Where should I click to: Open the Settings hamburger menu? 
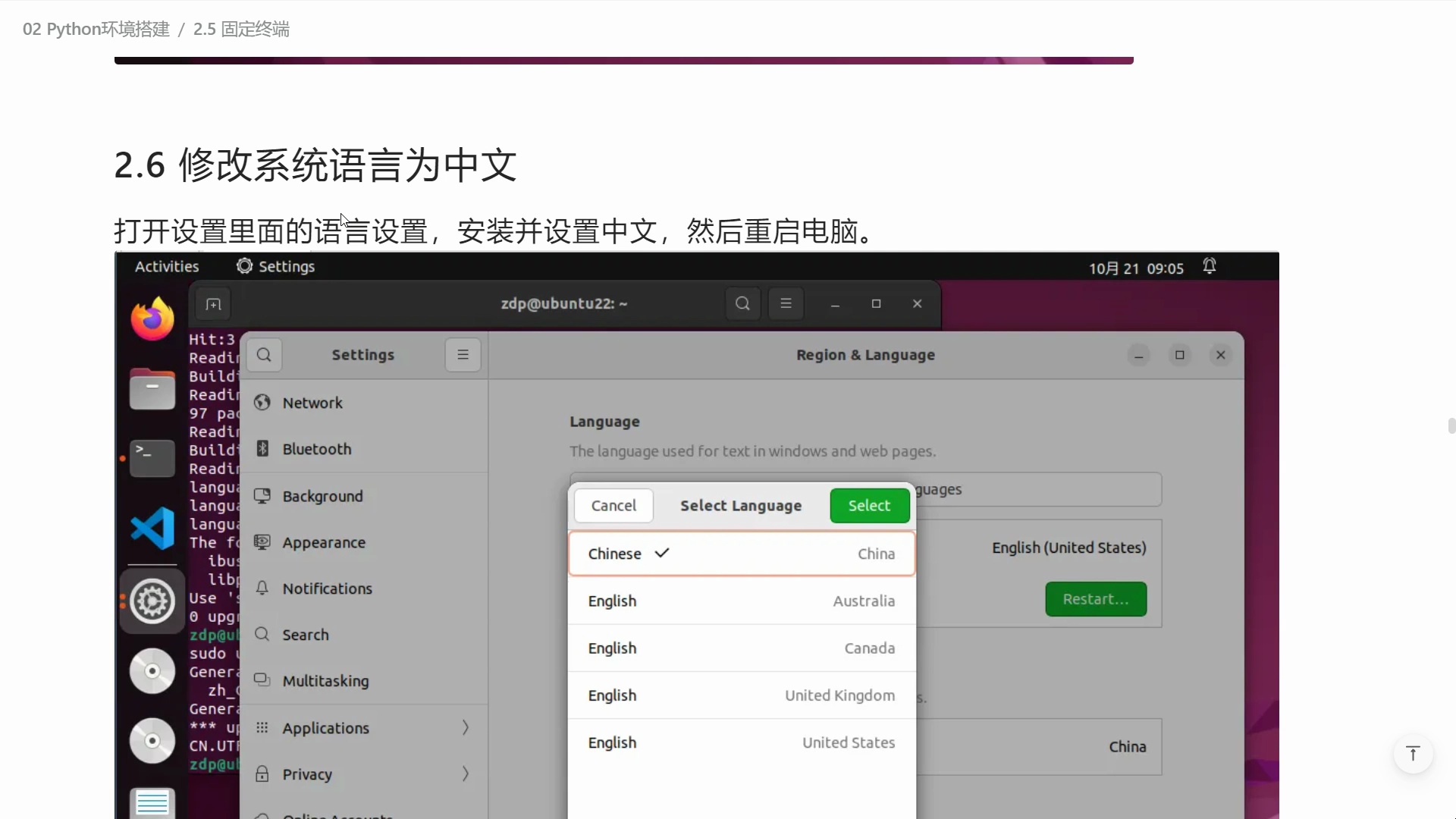[x=463, y=355]
